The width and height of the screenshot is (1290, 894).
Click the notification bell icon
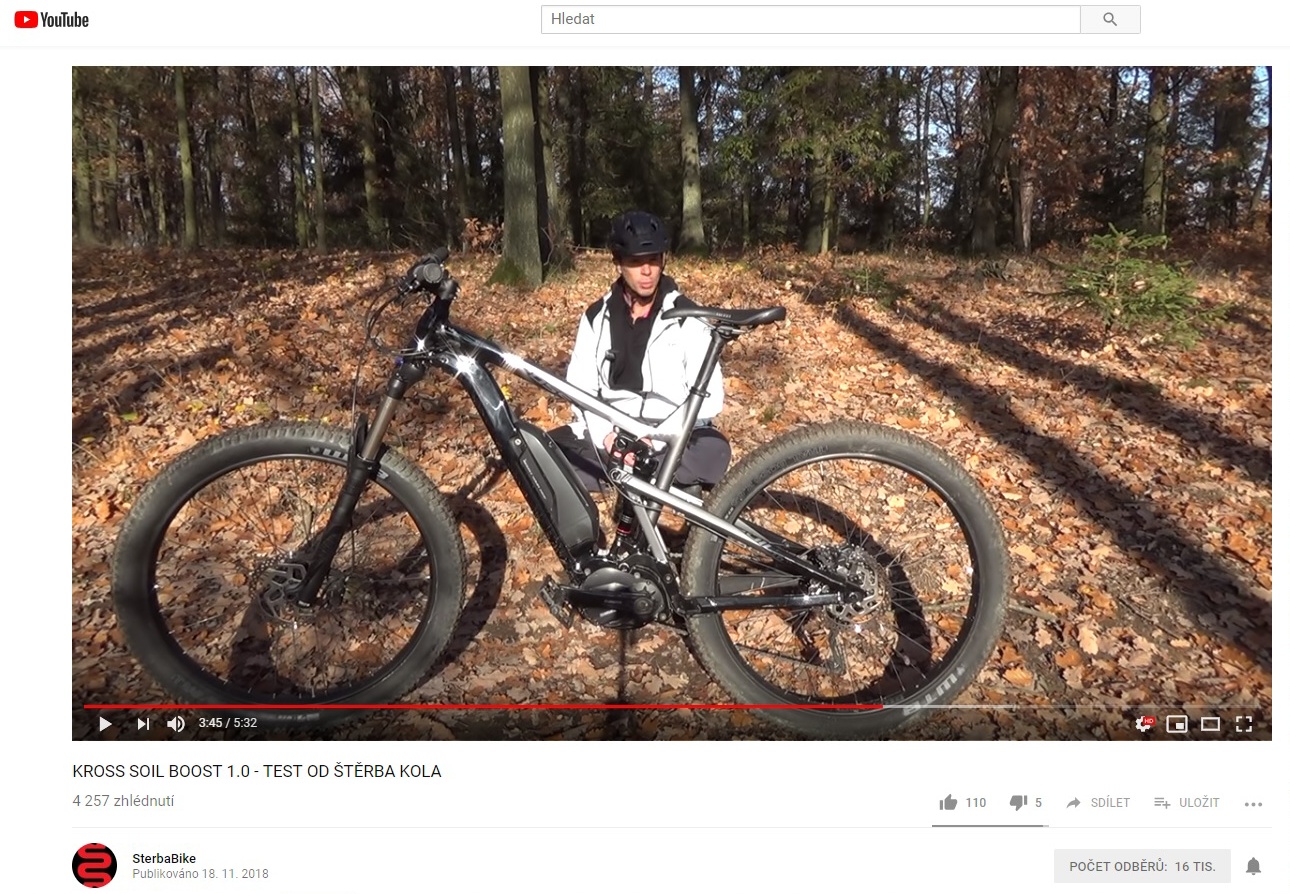coord(1253,866)
